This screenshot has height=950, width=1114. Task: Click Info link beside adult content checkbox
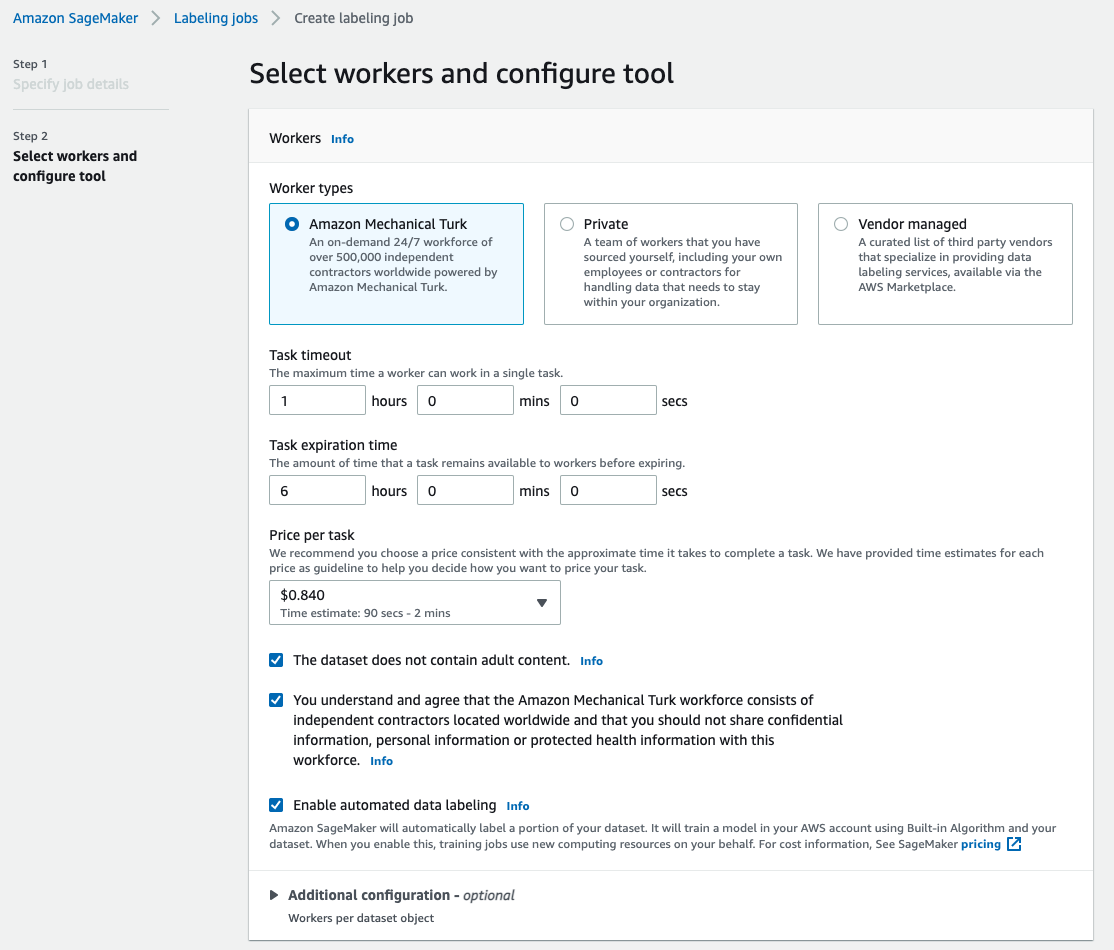coord(591,661)
